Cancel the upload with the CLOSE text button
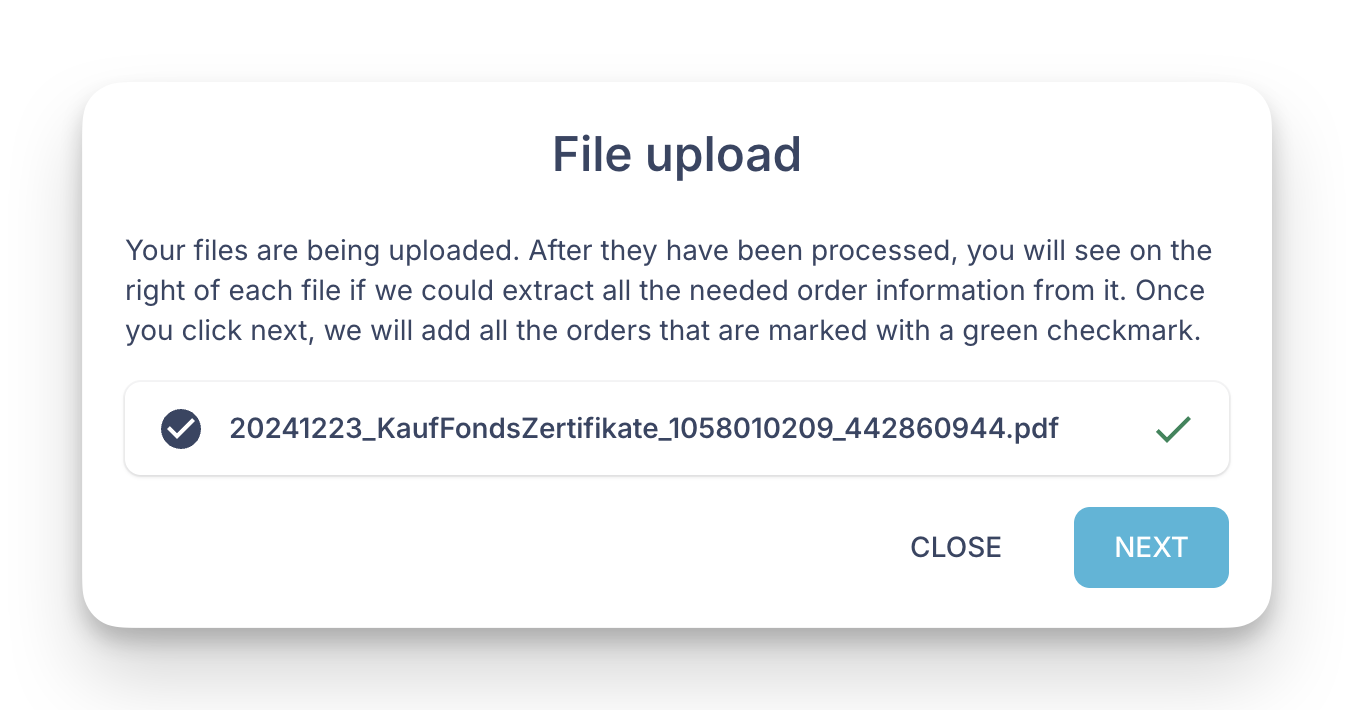Image resolution: width=1354 pixels, height=710 pixels. tap(955, 547)
